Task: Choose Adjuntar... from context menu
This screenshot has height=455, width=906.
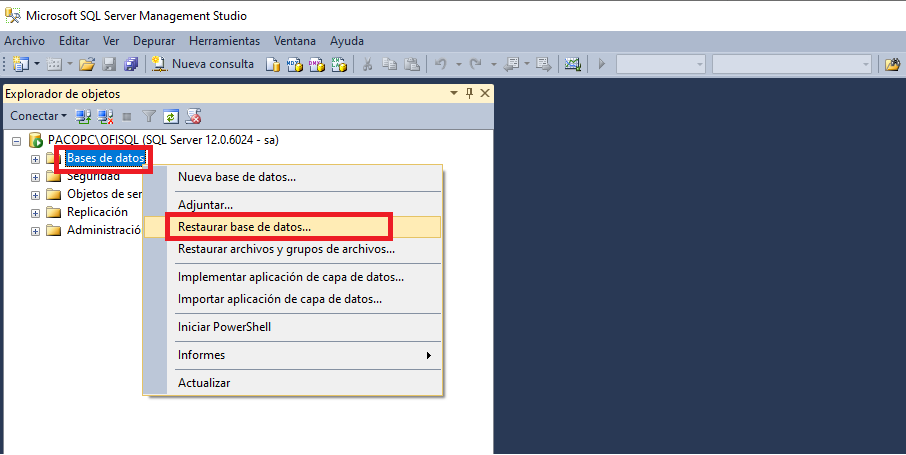Action: (292, 205)
